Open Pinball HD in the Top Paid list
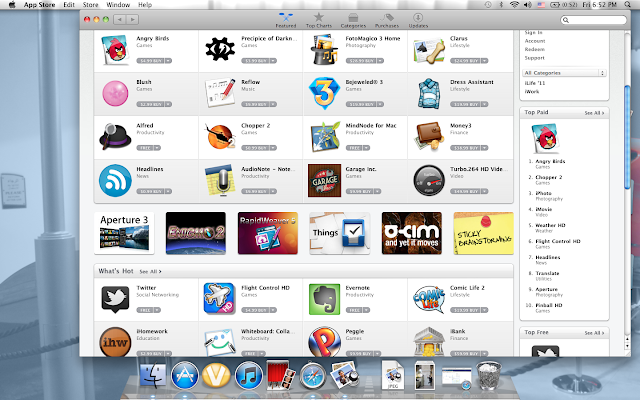Screen dimensions: 640x400 point(549,305)
